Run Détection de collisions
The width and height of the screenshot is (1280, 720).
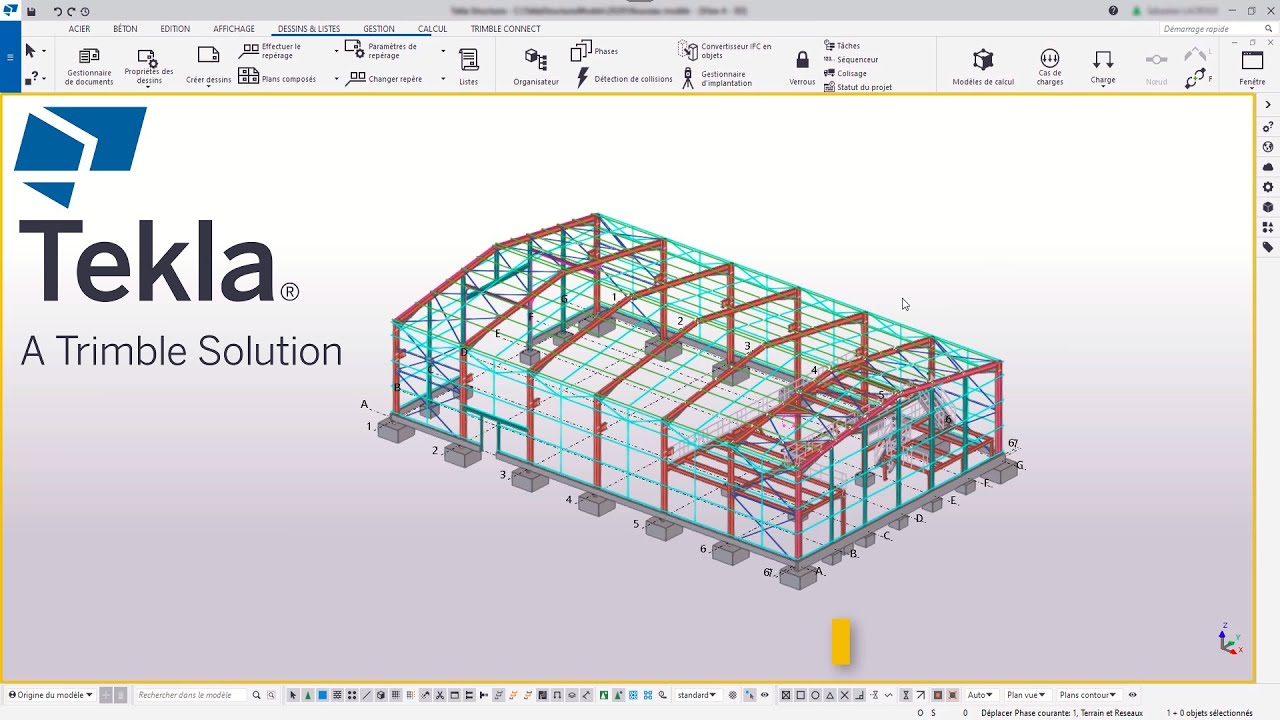(x=624, y=78)
